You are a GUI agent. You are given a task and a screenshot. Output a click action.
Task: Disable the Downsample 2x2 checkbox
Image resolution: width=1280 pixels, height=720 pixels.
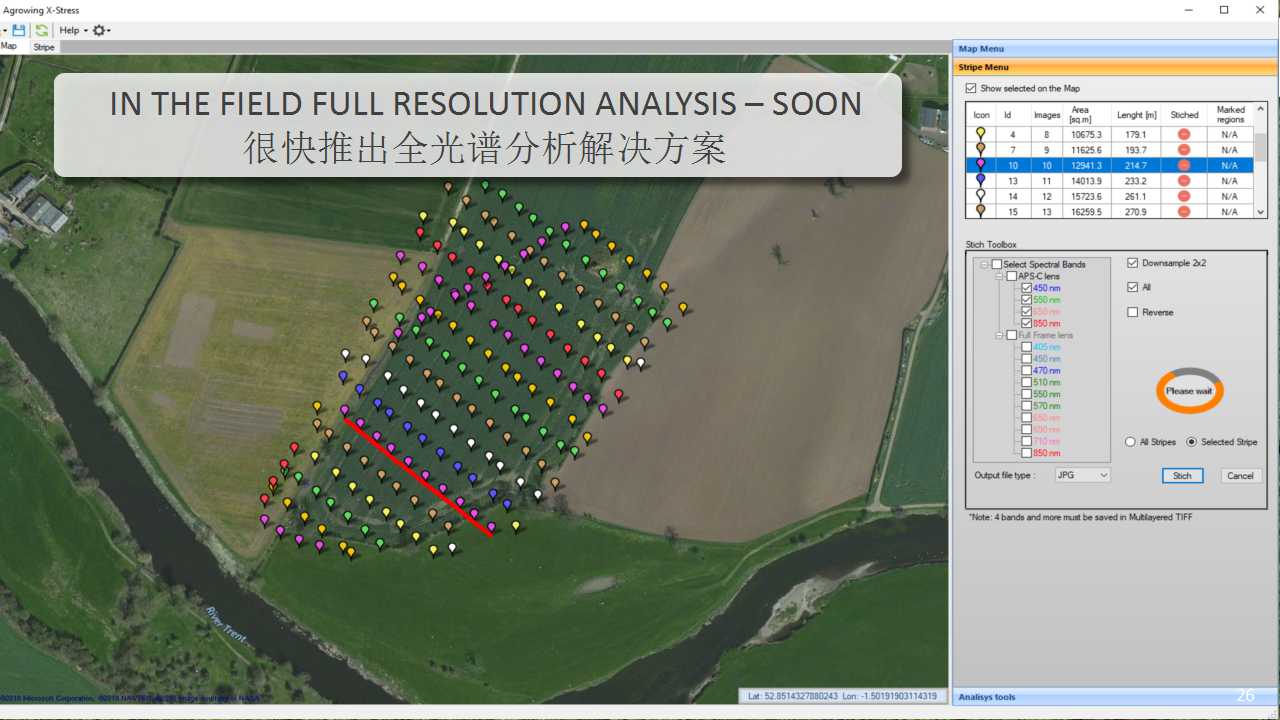coord(1132,263)
